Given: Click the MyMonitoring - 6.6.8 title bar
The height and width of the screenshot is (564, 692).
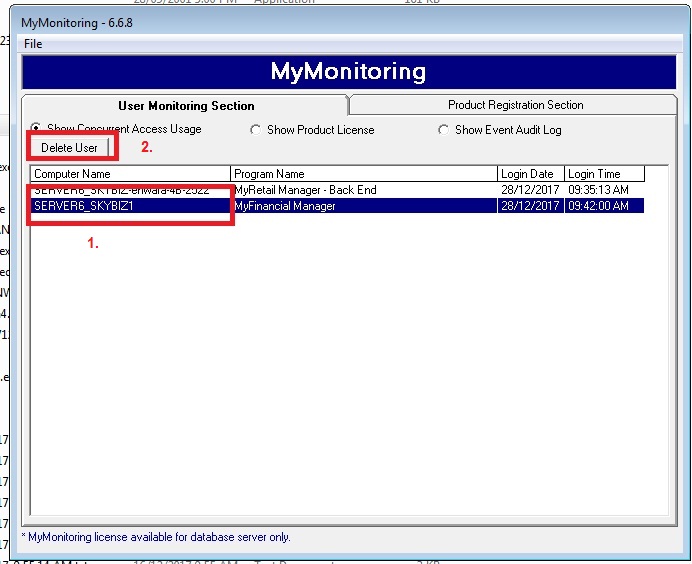Looking at the screenshot, I should pos(300,22).
